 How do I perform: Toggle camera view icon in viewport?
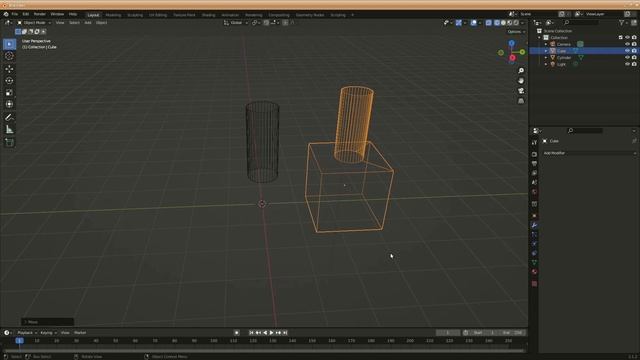(521, 91)
